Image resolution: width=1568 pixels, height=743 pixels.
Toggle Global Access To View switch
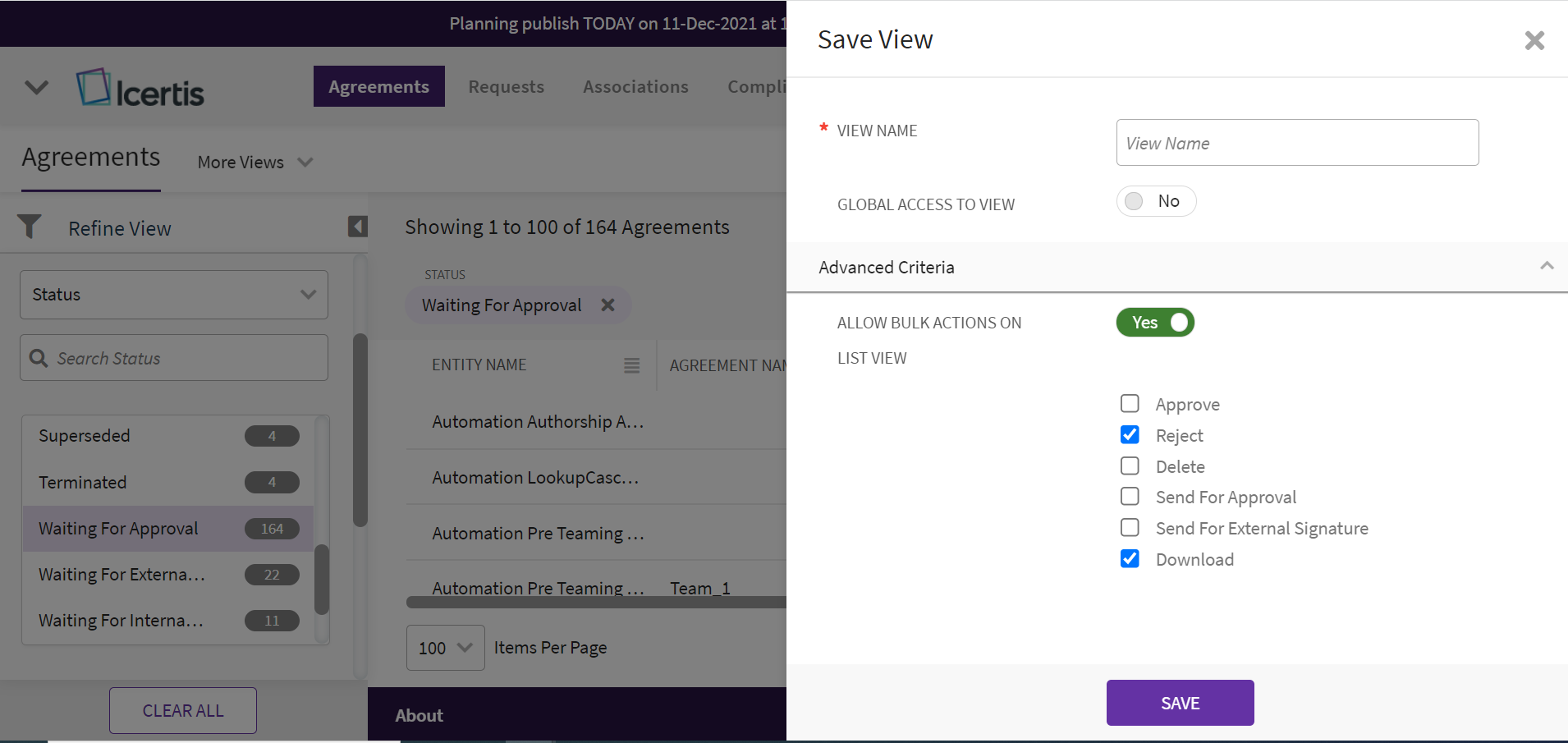coord(1155,201)
